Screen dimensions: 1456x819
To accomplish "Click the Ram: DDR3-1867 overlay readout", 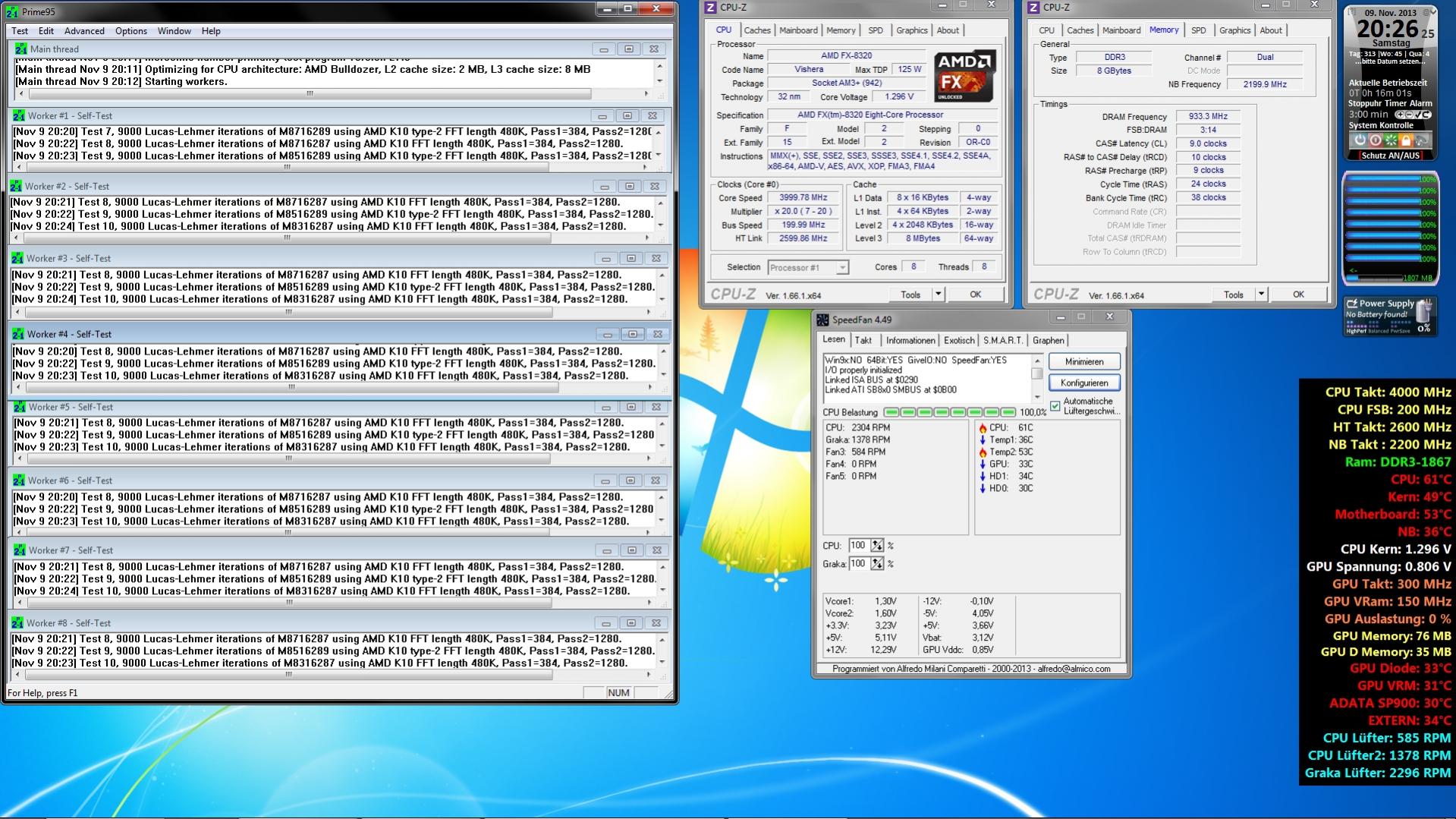I will [1398, 462].
